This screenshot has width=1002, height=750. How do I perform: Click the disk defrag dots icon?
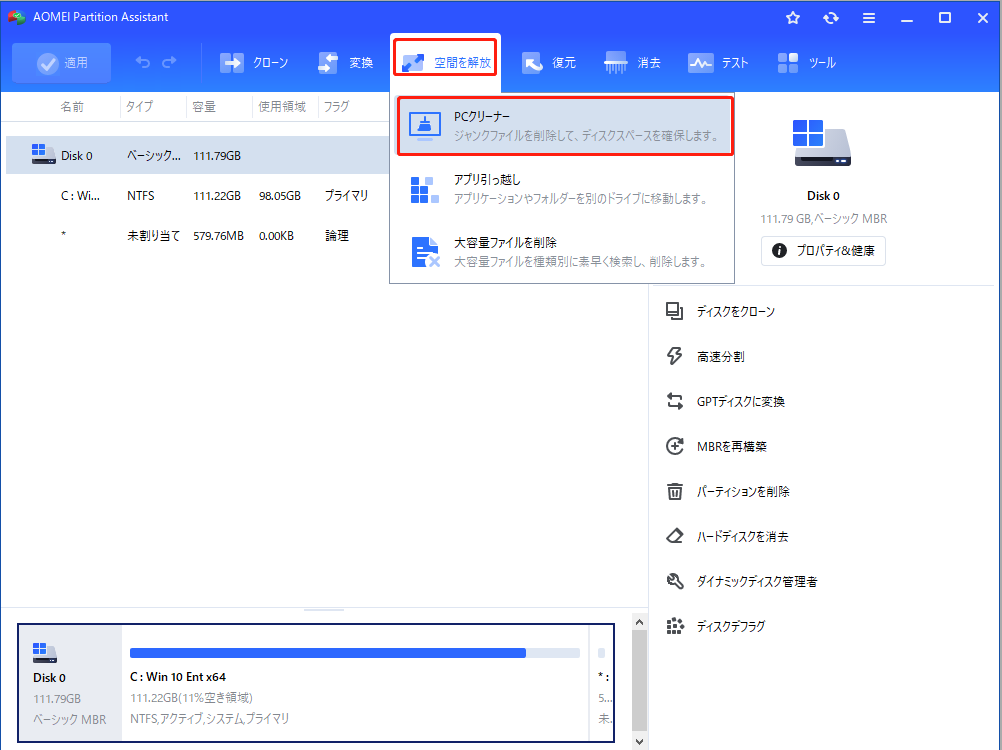pos(675,626)
